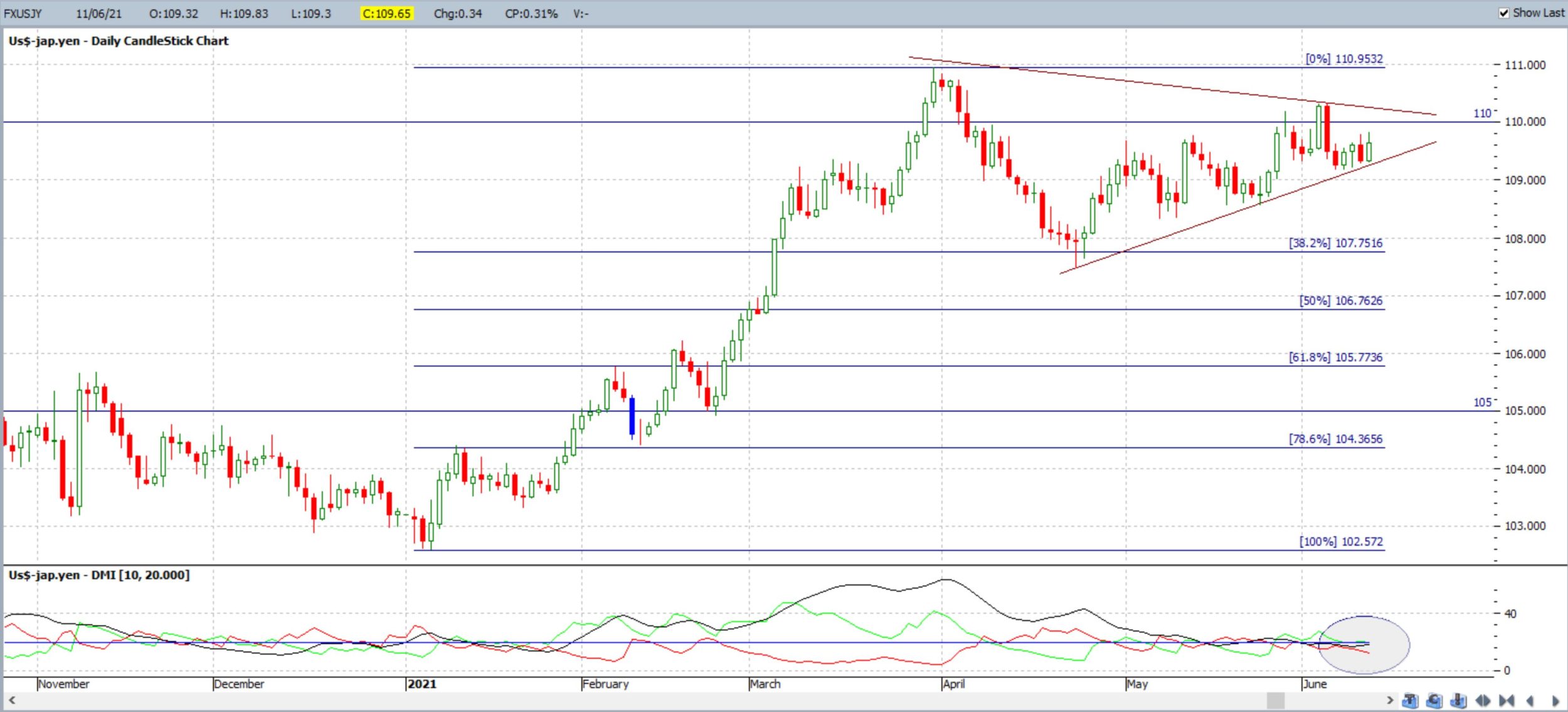
Task: Click the 110 horizontal line label
Action: click(1483, 114)
